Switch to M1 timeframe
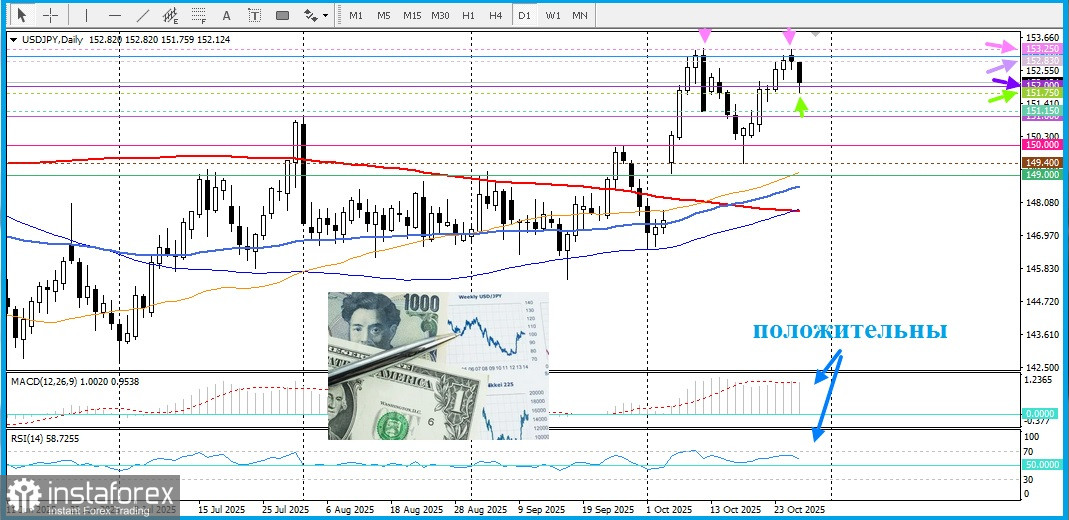The height and width of the screenshot is (520, 1069). click(x=356, y=15)
